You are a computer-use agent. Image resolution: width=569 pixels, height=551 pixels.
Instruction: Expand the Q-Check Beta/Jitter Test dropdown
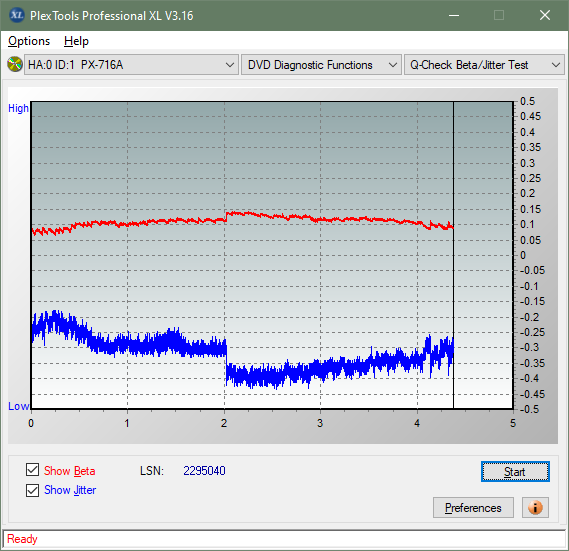(484, 65)
